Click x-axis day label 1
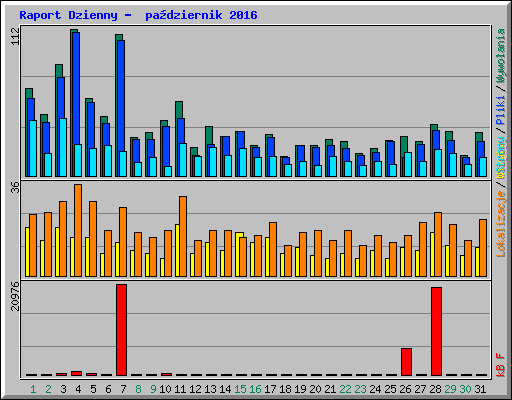The image size is (512, 400). pyautogui.click(x=33, y=389)
